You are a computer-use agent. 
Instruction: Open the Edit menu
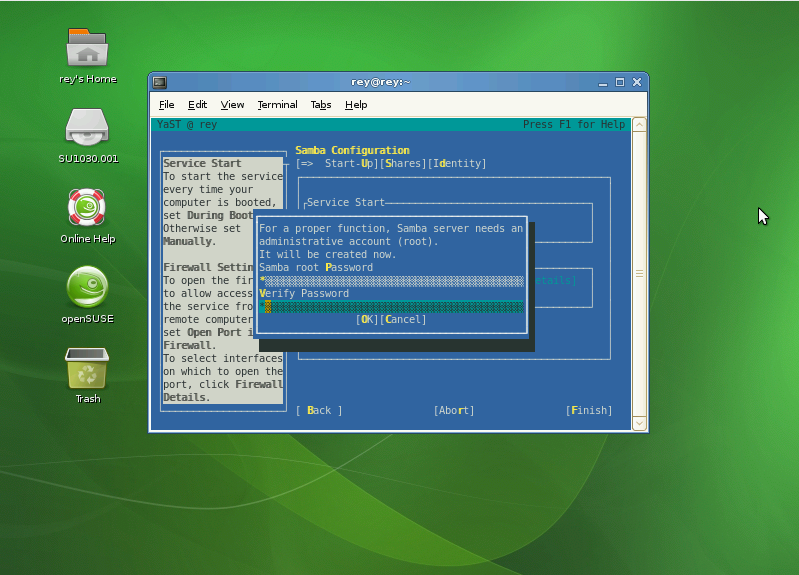[197, 104]
